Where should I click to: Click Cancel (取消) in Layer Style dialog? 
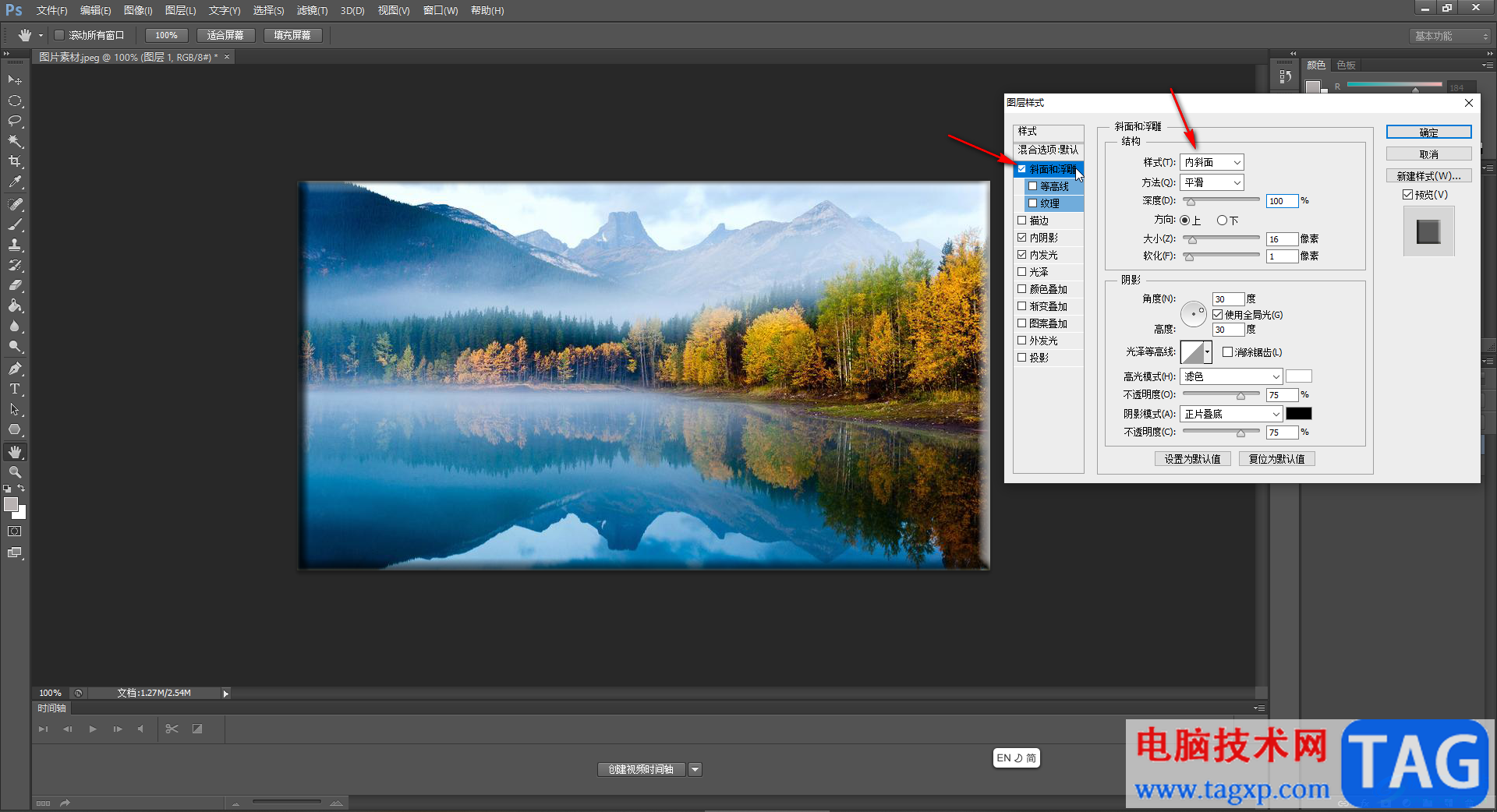point(1428,154)
